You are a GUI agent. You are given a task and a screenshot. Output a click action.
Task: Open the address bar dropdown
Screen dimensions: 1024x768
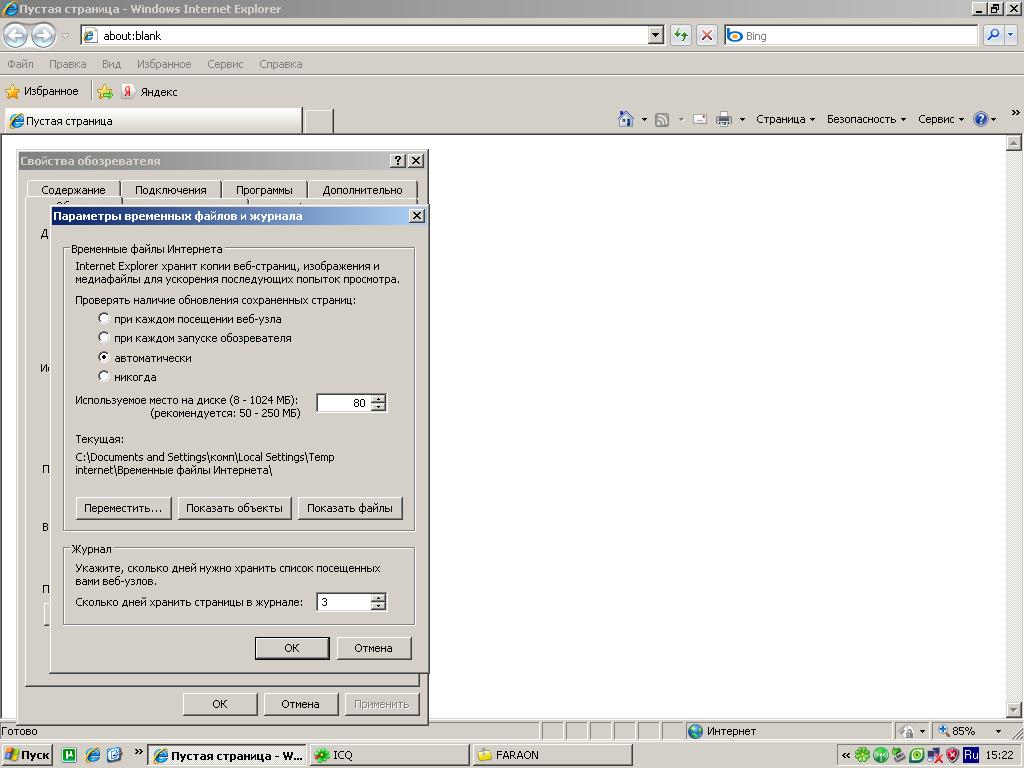656,35
